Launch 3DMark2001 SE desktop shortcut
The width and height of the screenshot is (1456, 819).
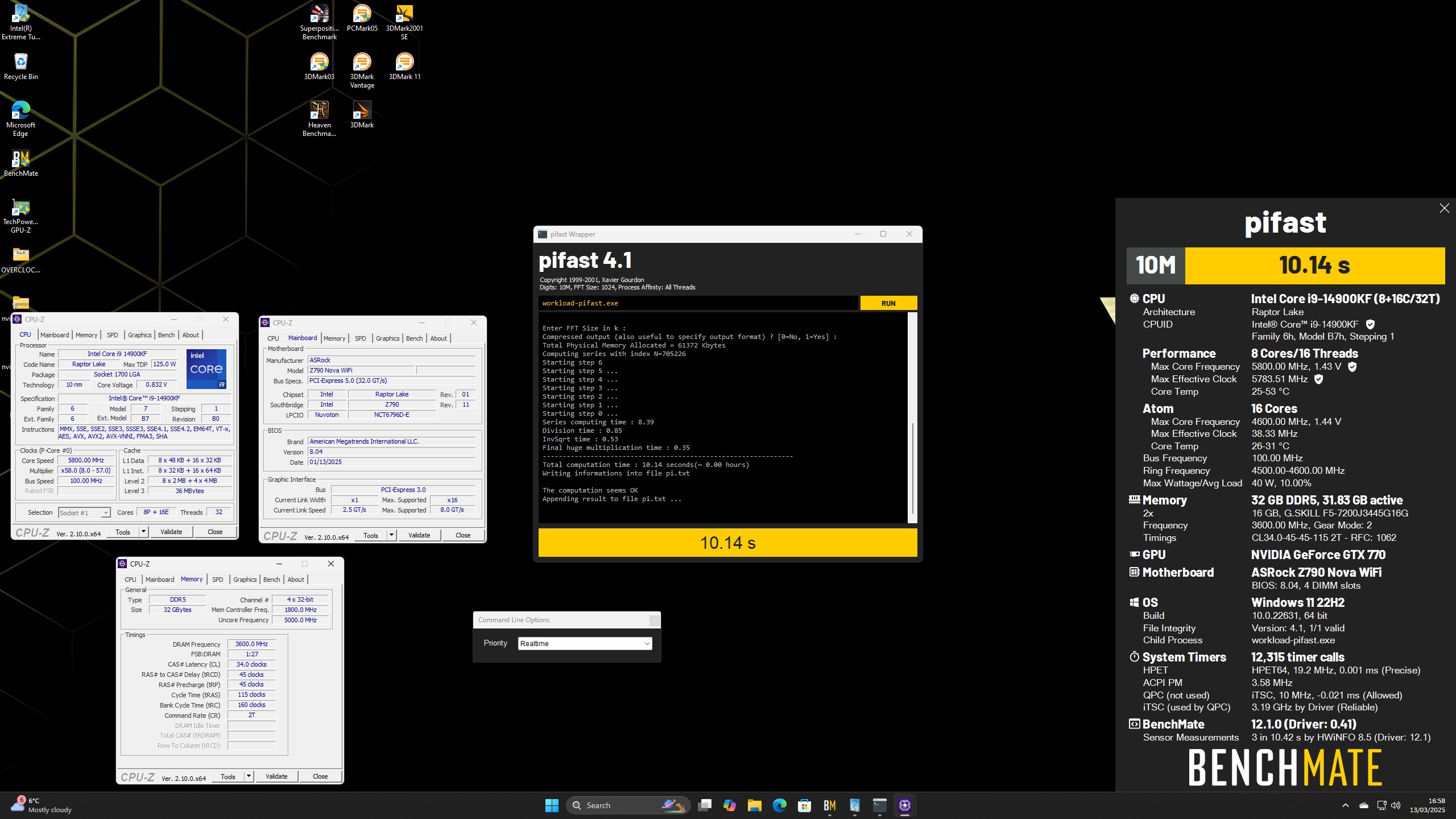click(x=404, y=22)
